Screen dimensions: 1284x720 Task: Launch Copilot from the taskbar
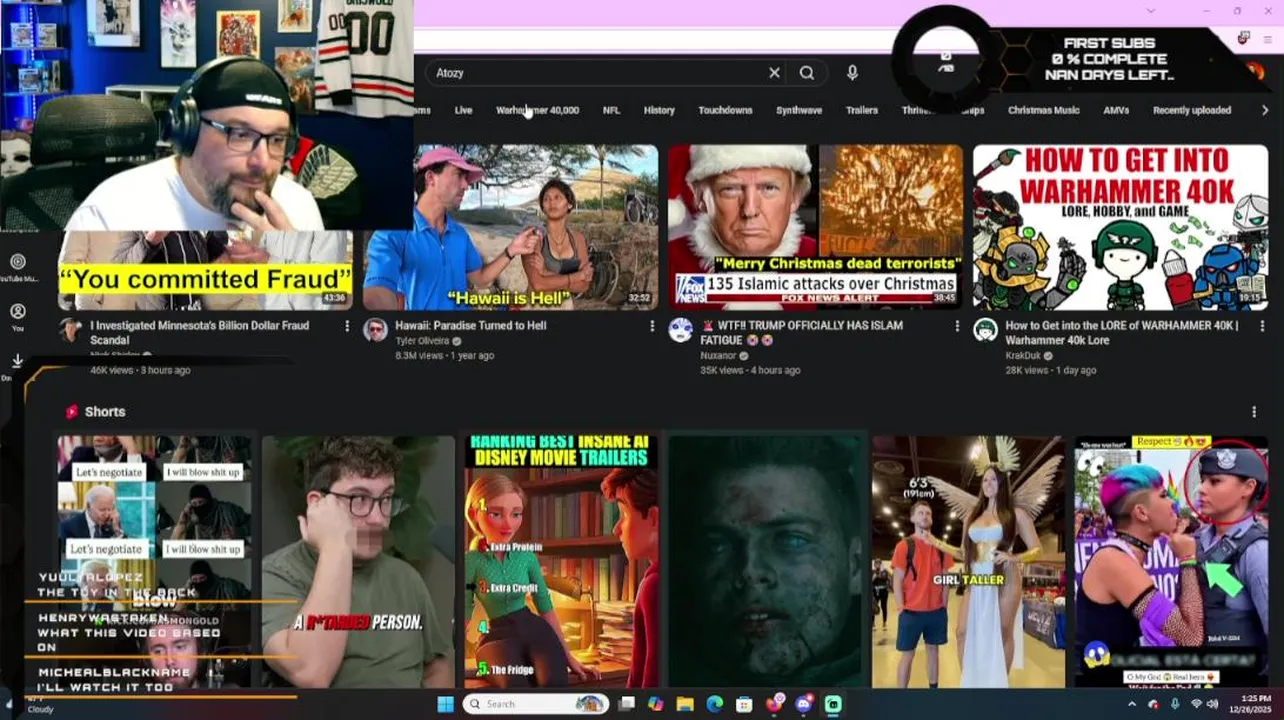[656, 704]
